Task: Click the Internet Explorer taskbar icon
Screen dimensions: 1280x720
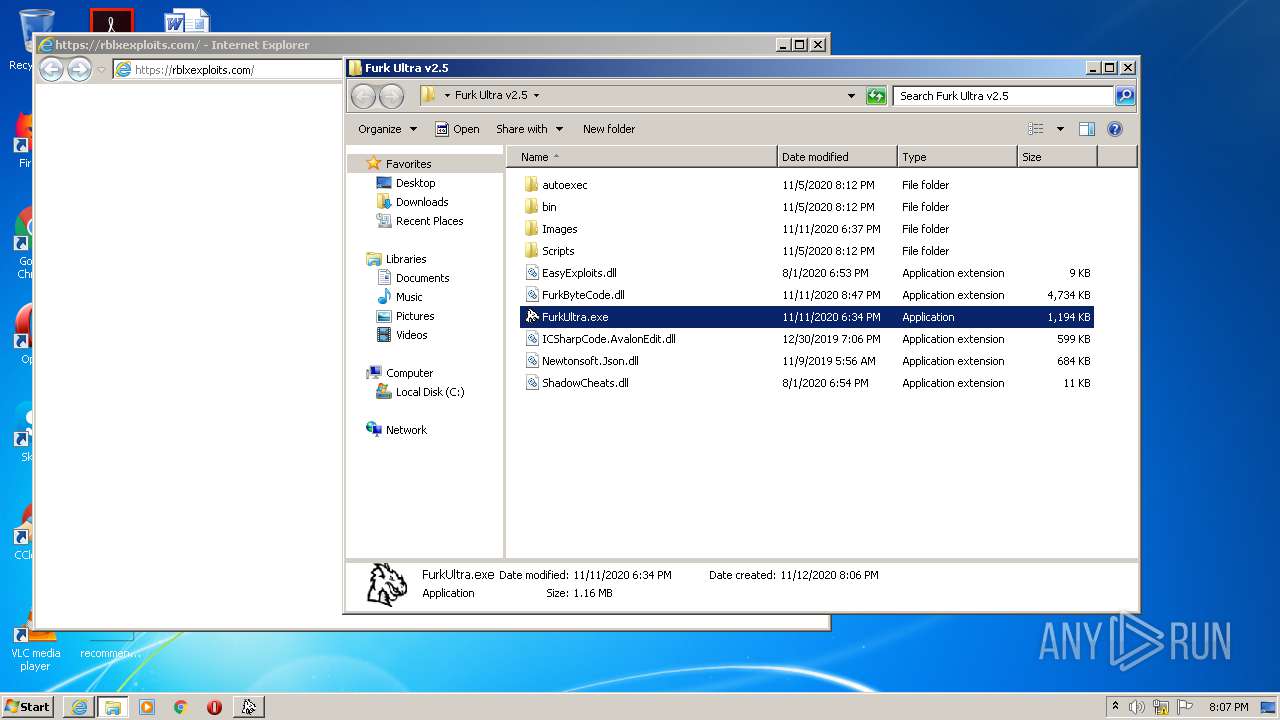Action: [x=79, y=707]
